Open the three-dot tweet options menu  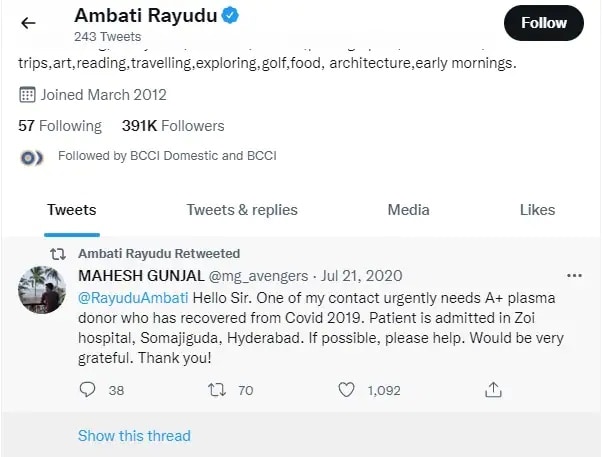click(574, 275)
